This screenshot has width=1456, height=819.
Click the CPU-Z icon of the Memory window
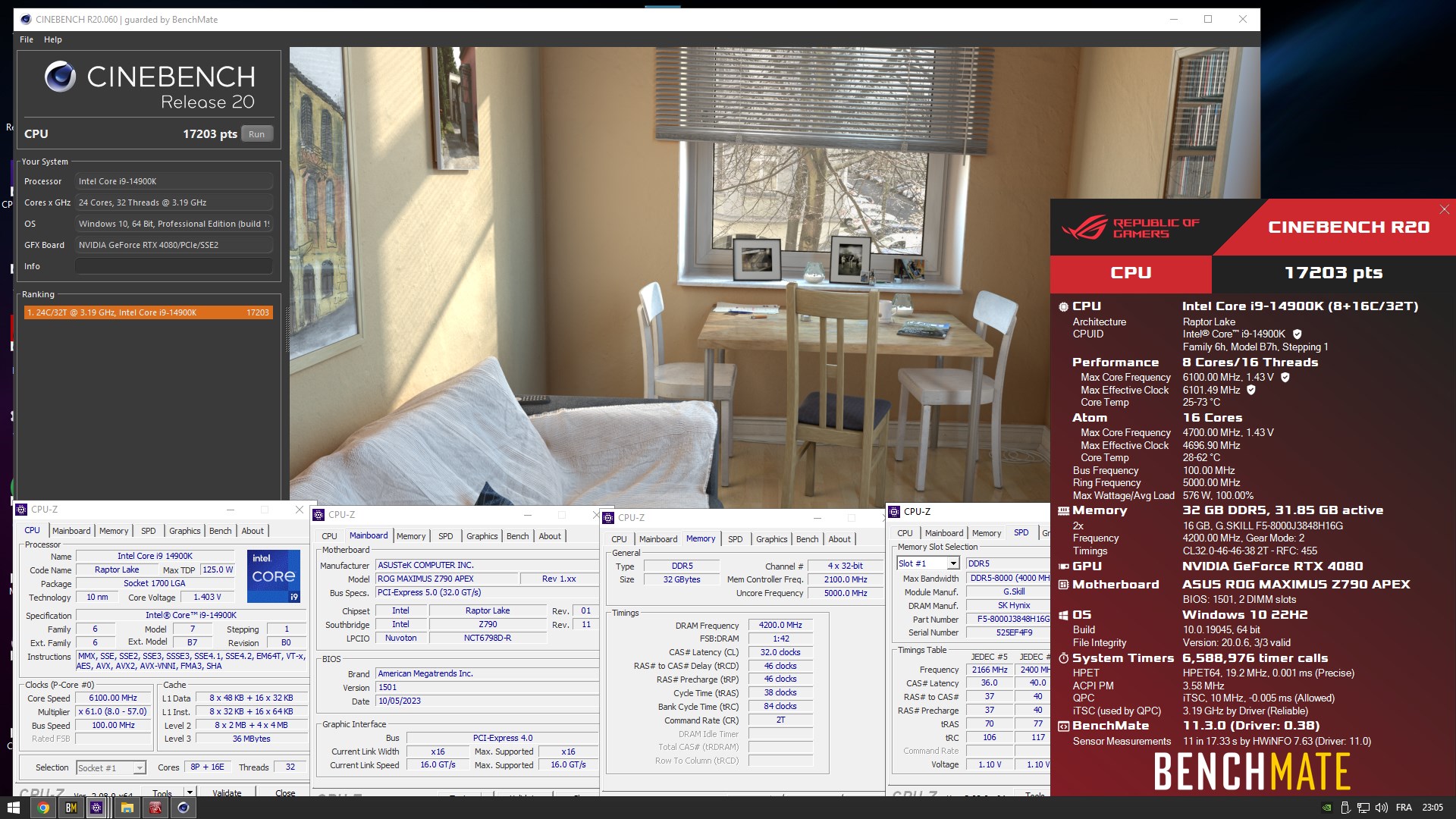pyautogui.click(x=608, y=518)
